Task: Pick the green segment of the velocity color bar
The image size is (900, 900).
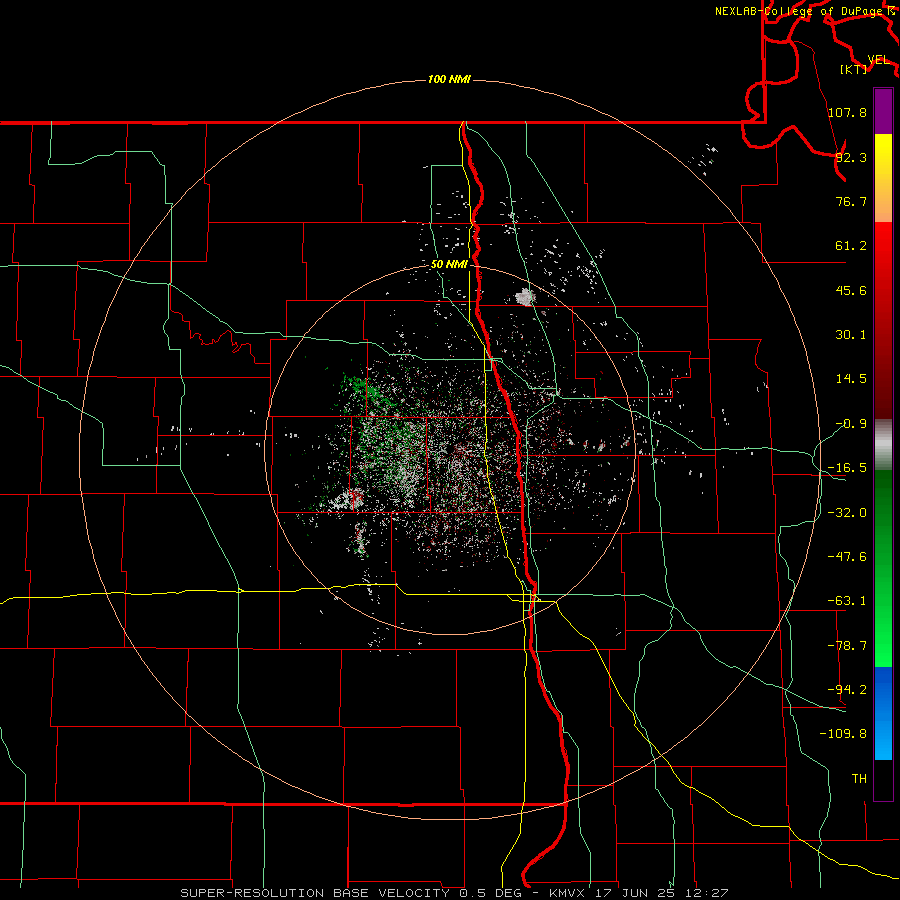Action: 883,568
